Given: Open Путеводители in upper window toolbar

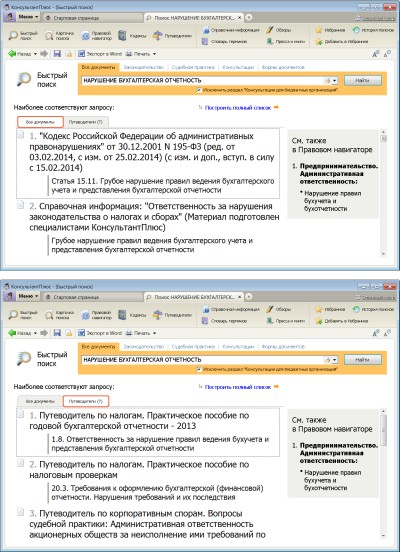Looking at the screenshot, I should [172, 36].
